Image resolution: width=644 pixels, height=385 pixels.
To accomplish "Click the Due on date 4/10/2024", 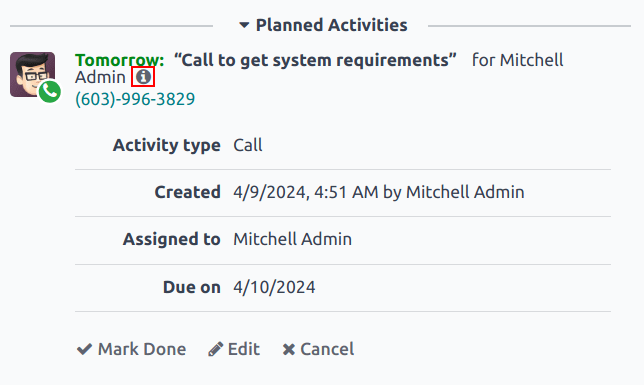I will pyautogui.click(x=274, y=287).
